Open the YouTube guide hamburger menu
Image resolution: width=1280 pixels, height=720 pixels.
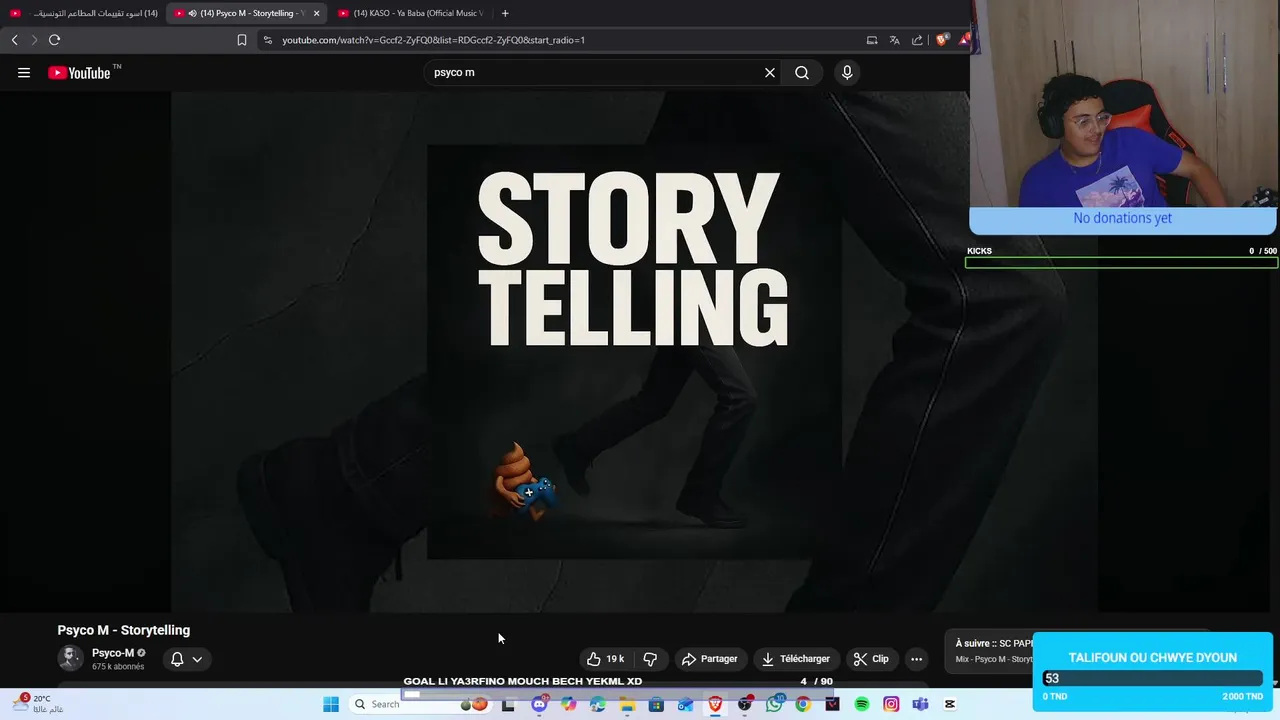tap(24, 72)
